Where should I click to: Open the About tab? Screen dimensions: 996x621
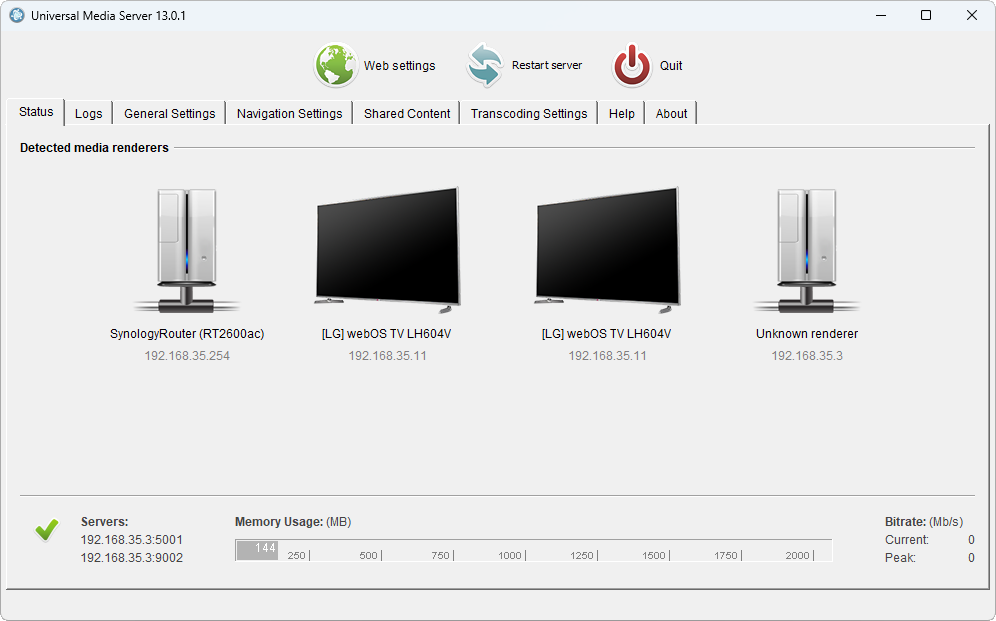pyautogui.click(x=671, y=114)
